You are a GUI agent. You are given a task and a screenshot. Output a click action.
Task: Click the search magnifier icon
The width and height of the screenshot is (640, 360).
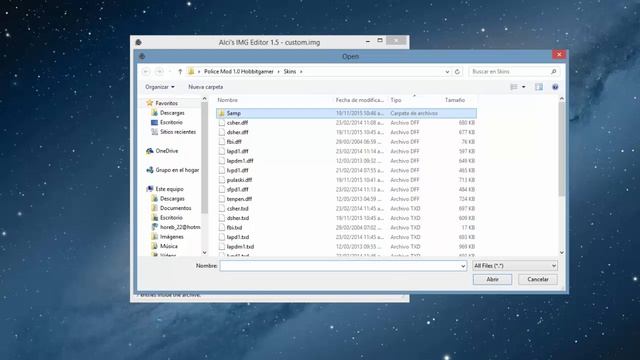pyautogui.click(x=553, y=71)
